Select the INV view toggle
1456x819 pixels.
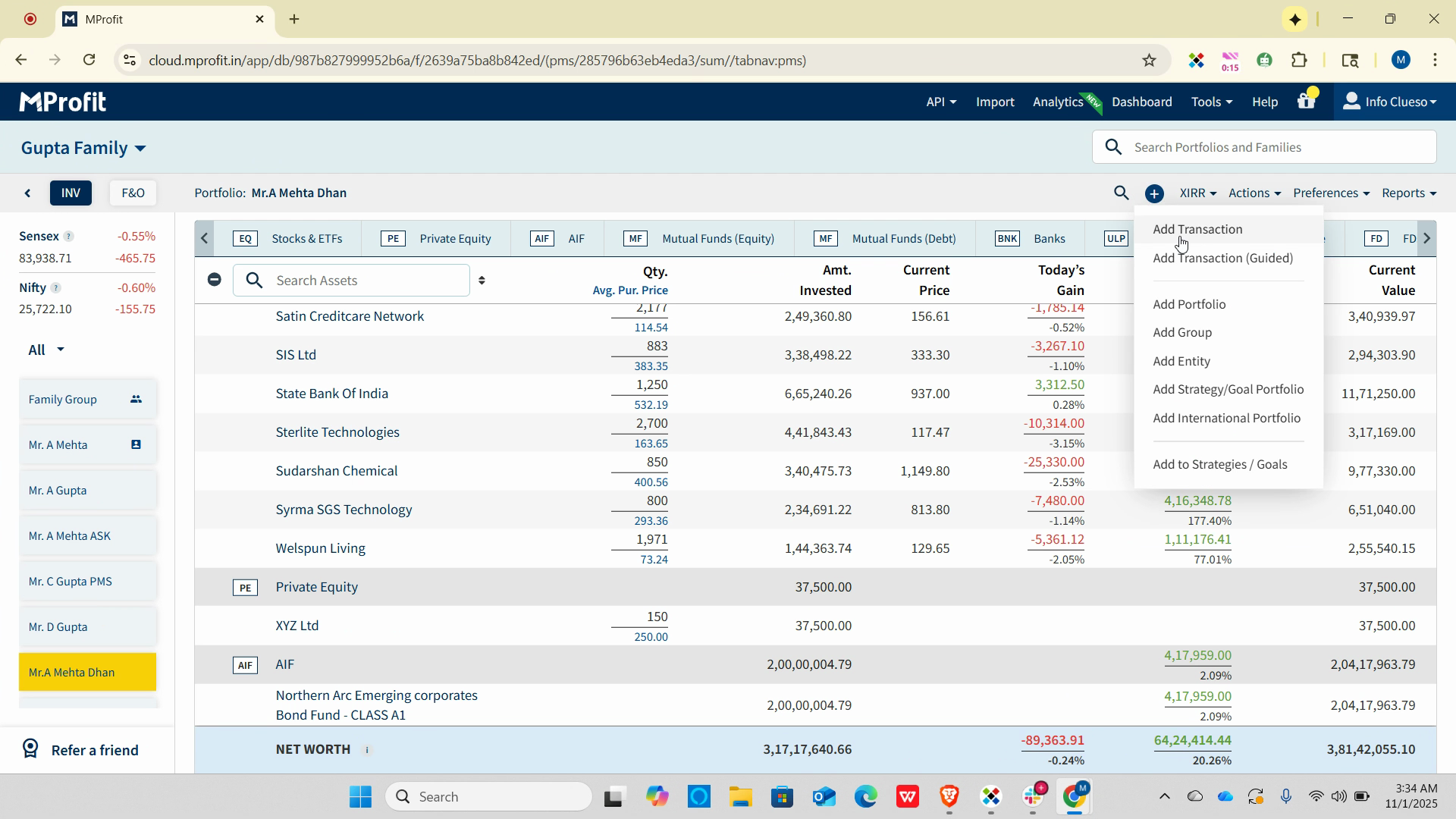point(71,193)
